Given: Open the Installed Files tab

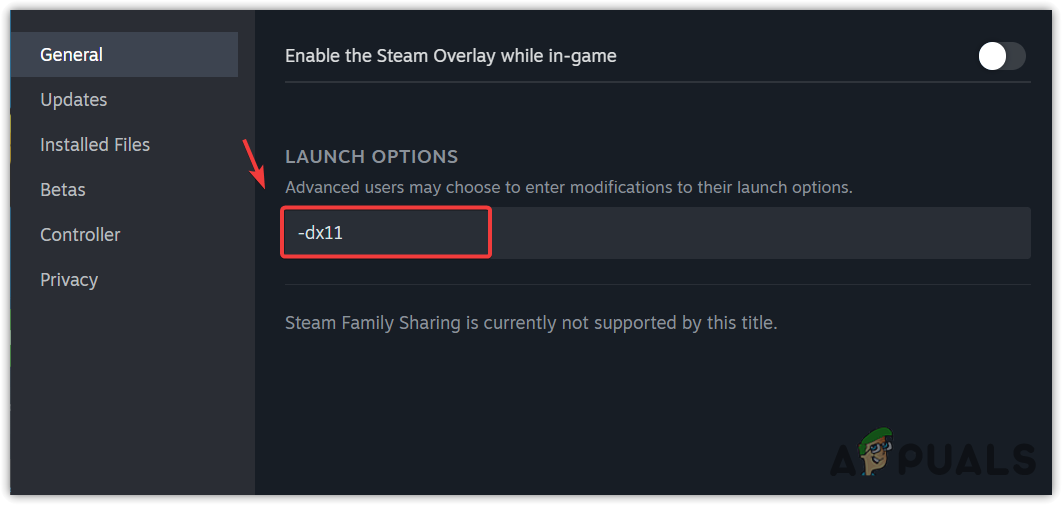Looking at the screenshot, I should [95, 145].
